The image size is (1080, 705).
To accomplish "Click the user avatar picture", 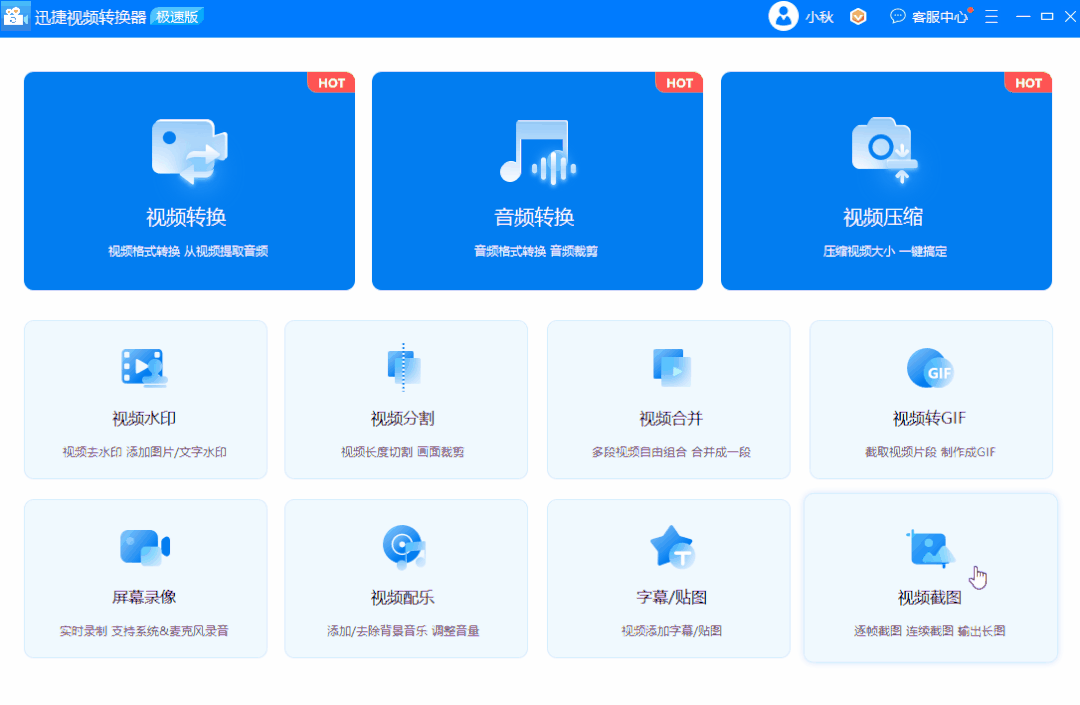I will [784, 16].
